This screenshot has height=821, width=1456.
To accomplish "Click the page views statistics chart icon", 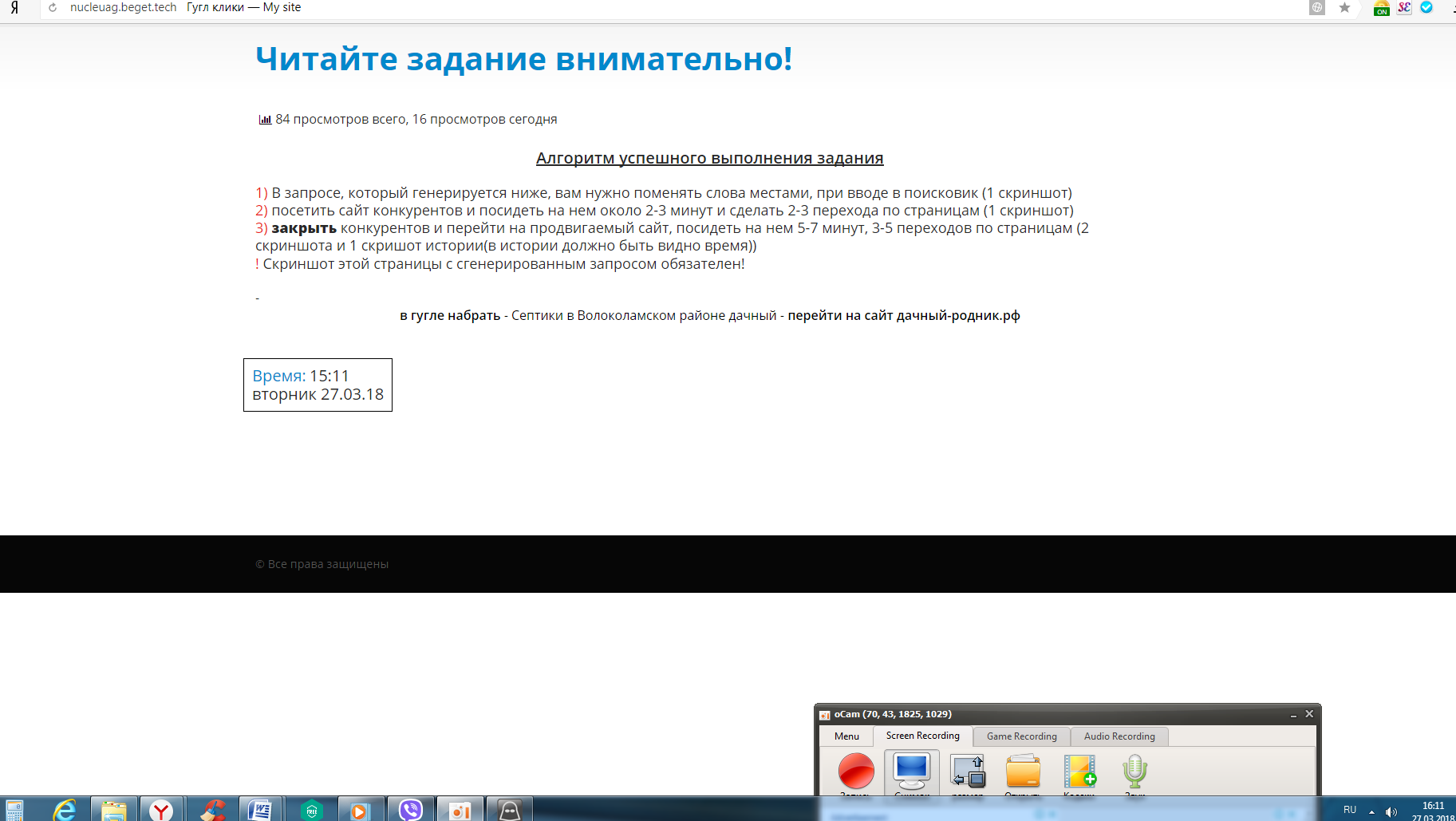I will coord(265,120).
